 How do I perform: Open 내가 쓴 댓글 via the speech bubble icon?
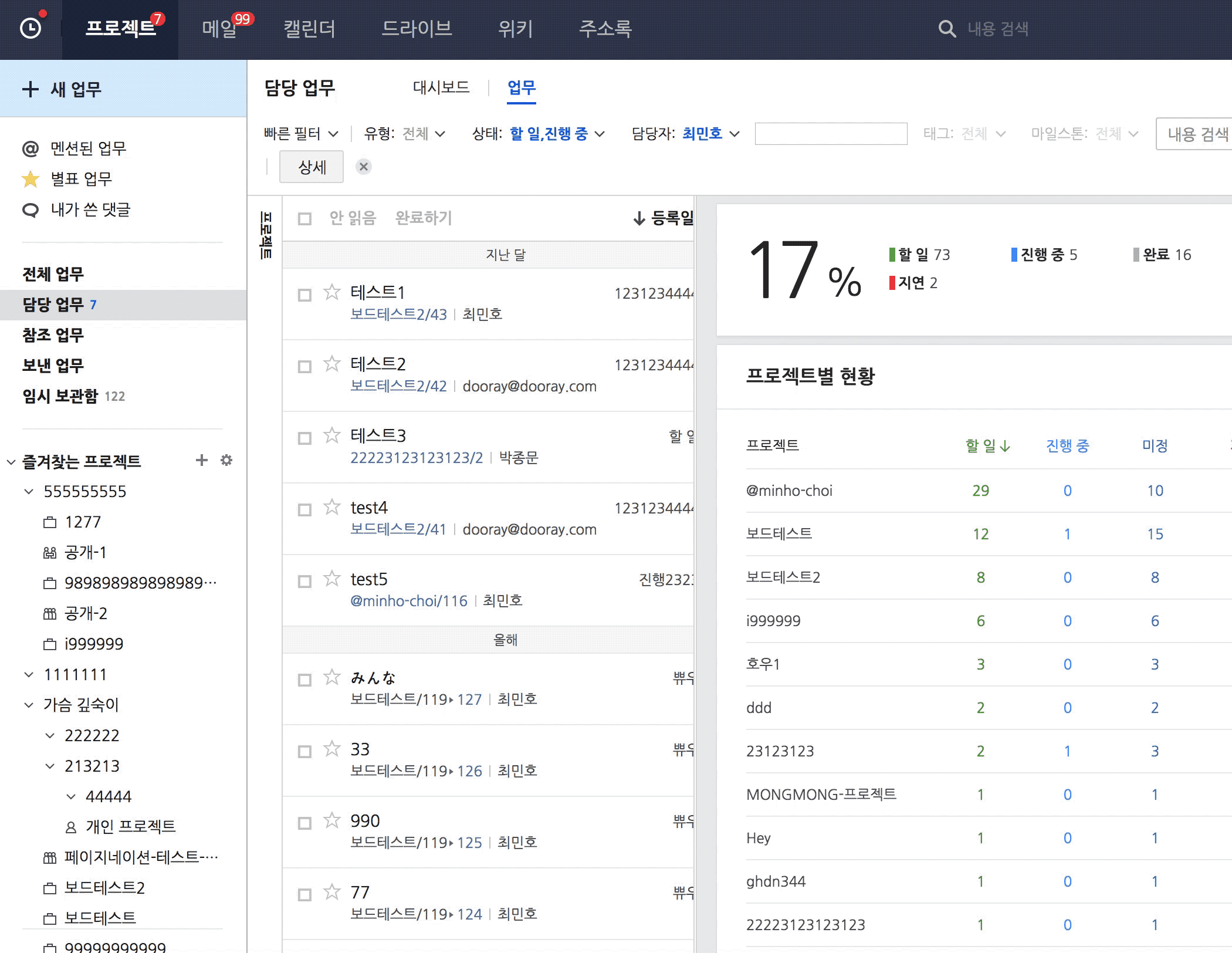(x=30, y=210)
